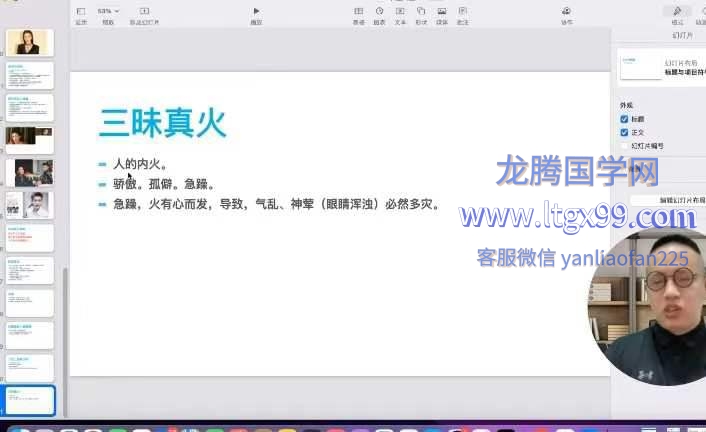Enable the Slide Number checkbox

[625, 146]
